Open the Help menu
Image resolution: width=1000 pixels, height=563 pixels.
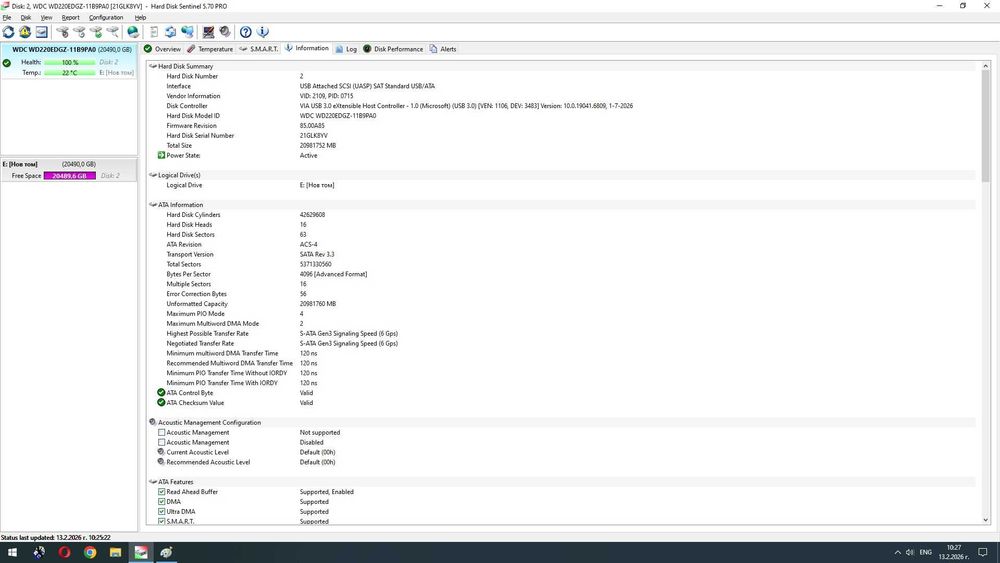[140, 18]
